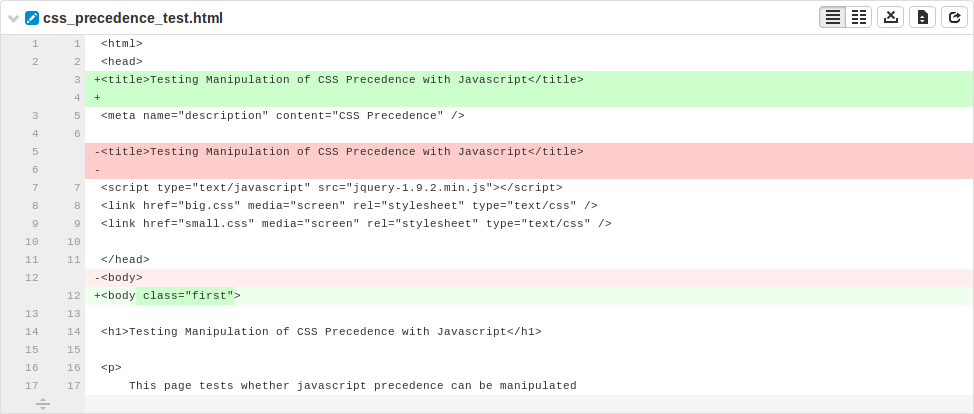Click new line number 12 for added body tag
This screenshot has width=974, height=414.
[73, 295]
